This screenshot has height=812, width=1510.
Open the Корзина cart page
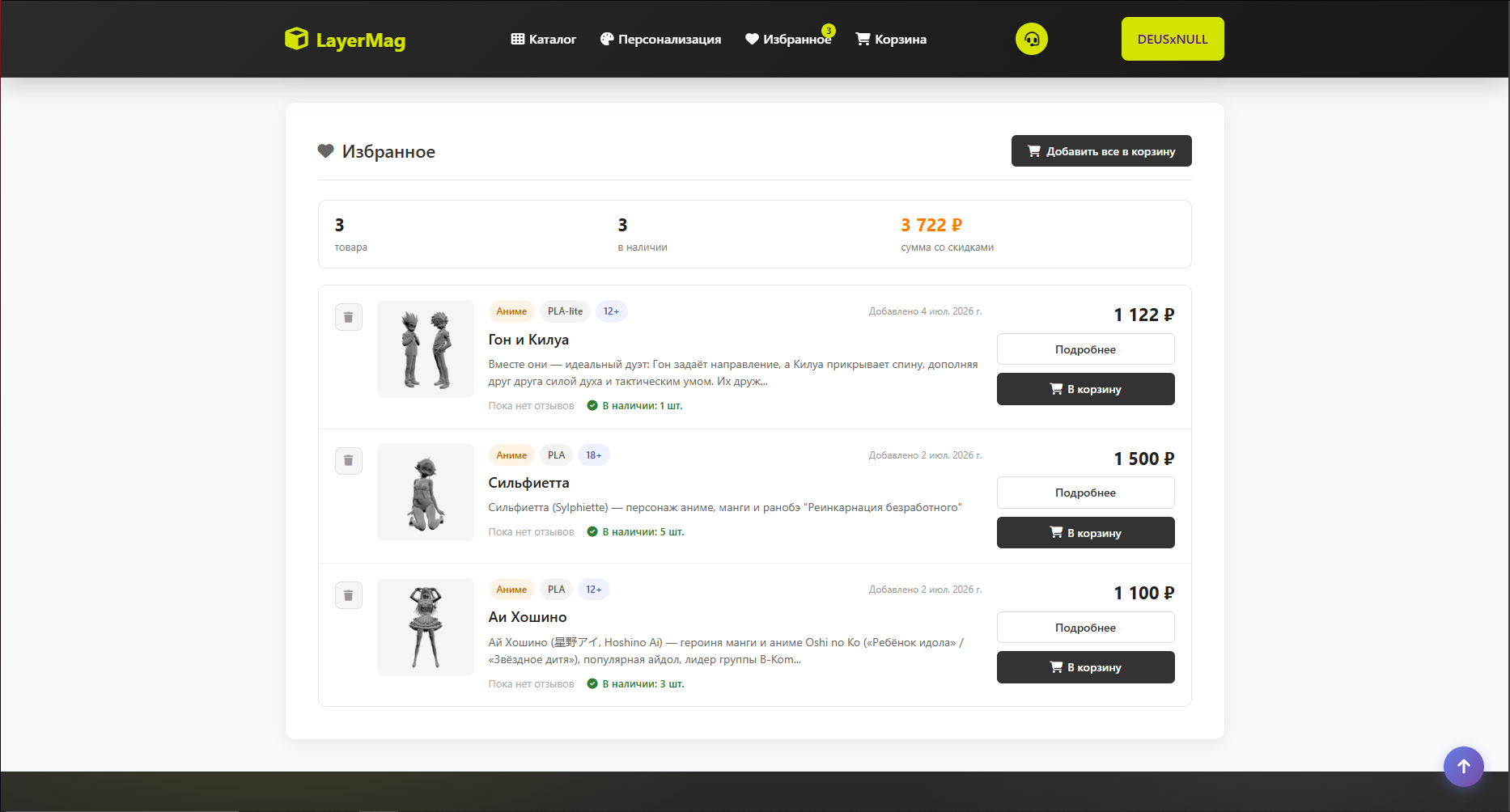(891, 39)
